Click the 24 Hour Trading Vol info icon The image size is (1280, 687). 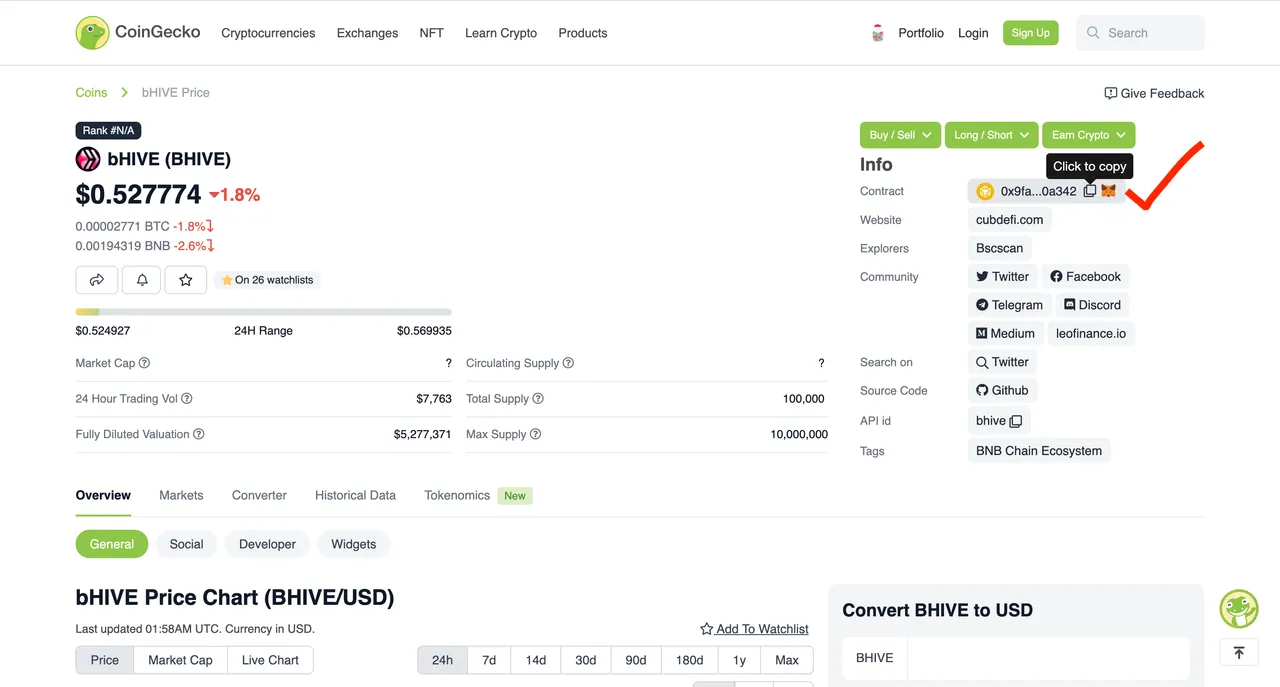pos(187,398)
